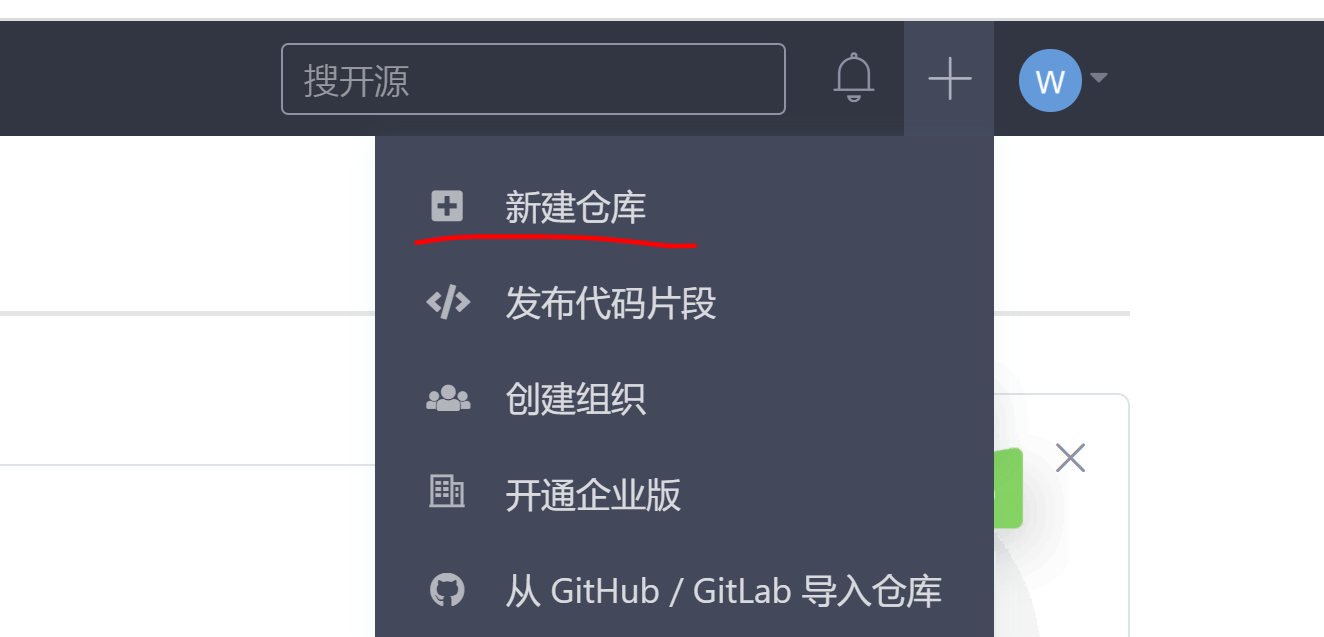Image resolution: width=1324 pixels, height=637 pixels.
Task: Click the people group icon for 创建组织
Action: [x=448, y=398]
